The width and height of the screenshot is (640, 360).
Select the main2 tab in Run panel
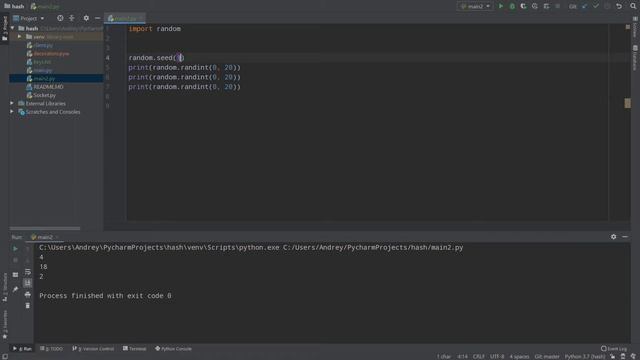[x=44, y=237]
